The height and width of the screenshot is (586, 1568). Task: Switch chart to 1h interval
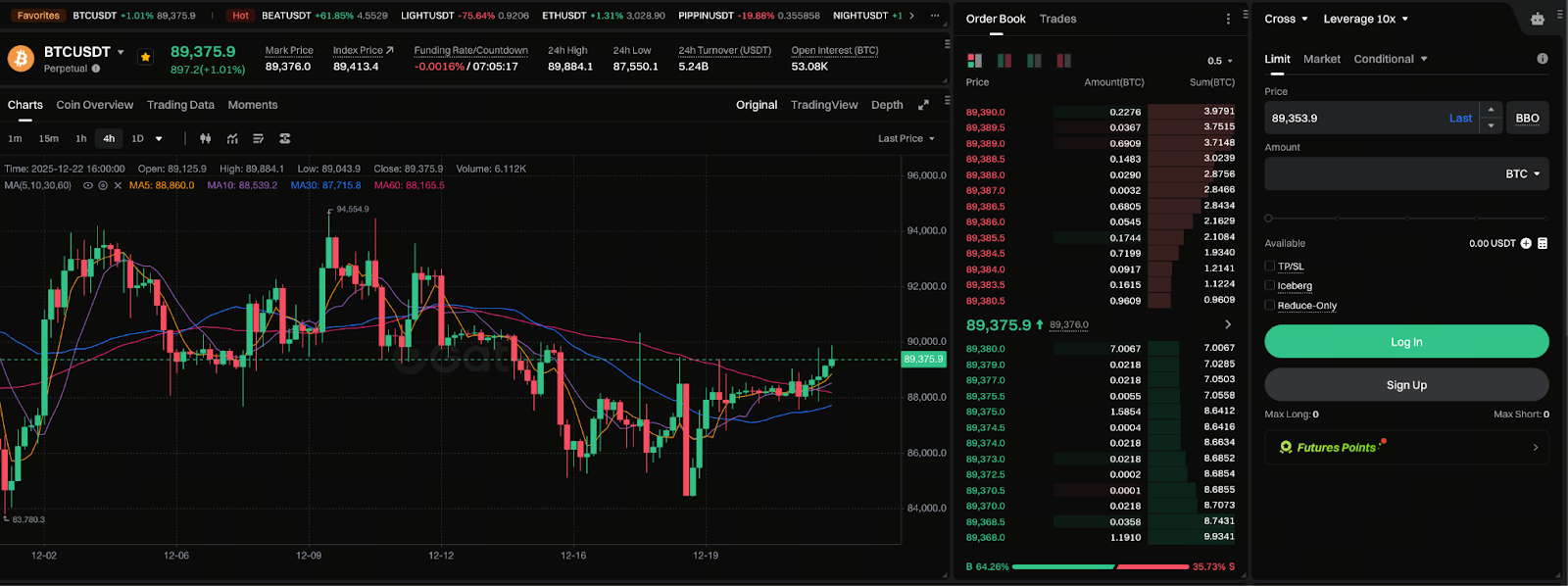pos(81,138)
